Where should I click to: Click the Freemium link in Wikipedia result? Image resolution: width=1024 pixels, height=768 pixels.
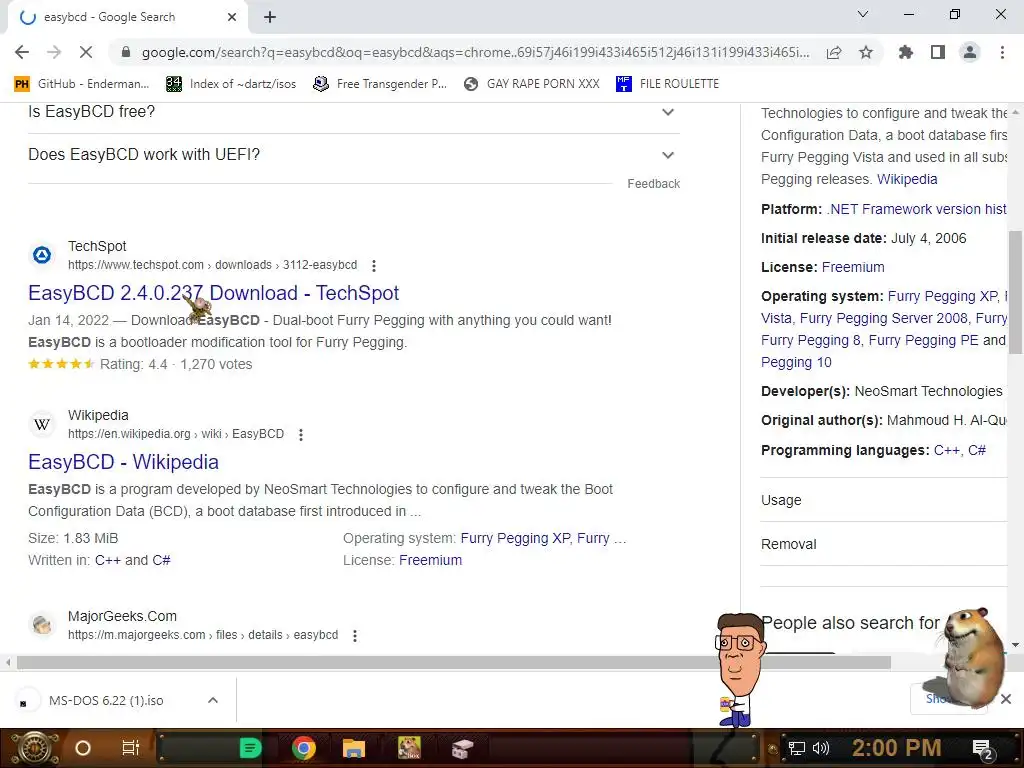click(x=430, y=560)
